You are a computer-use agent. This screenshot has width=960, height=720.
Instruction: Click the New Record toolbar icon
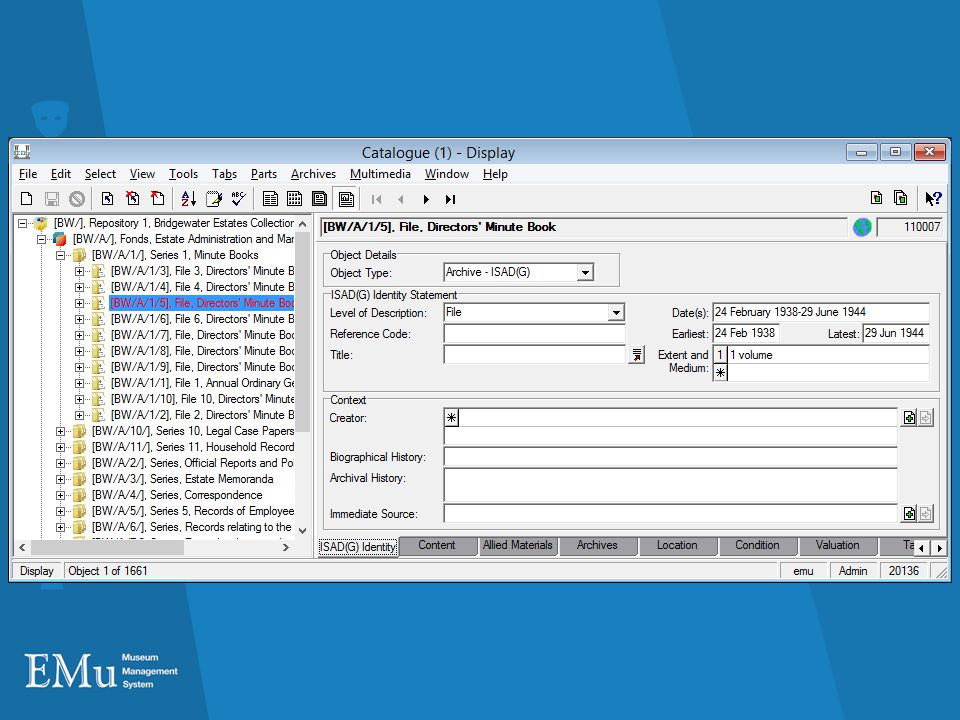26,198
